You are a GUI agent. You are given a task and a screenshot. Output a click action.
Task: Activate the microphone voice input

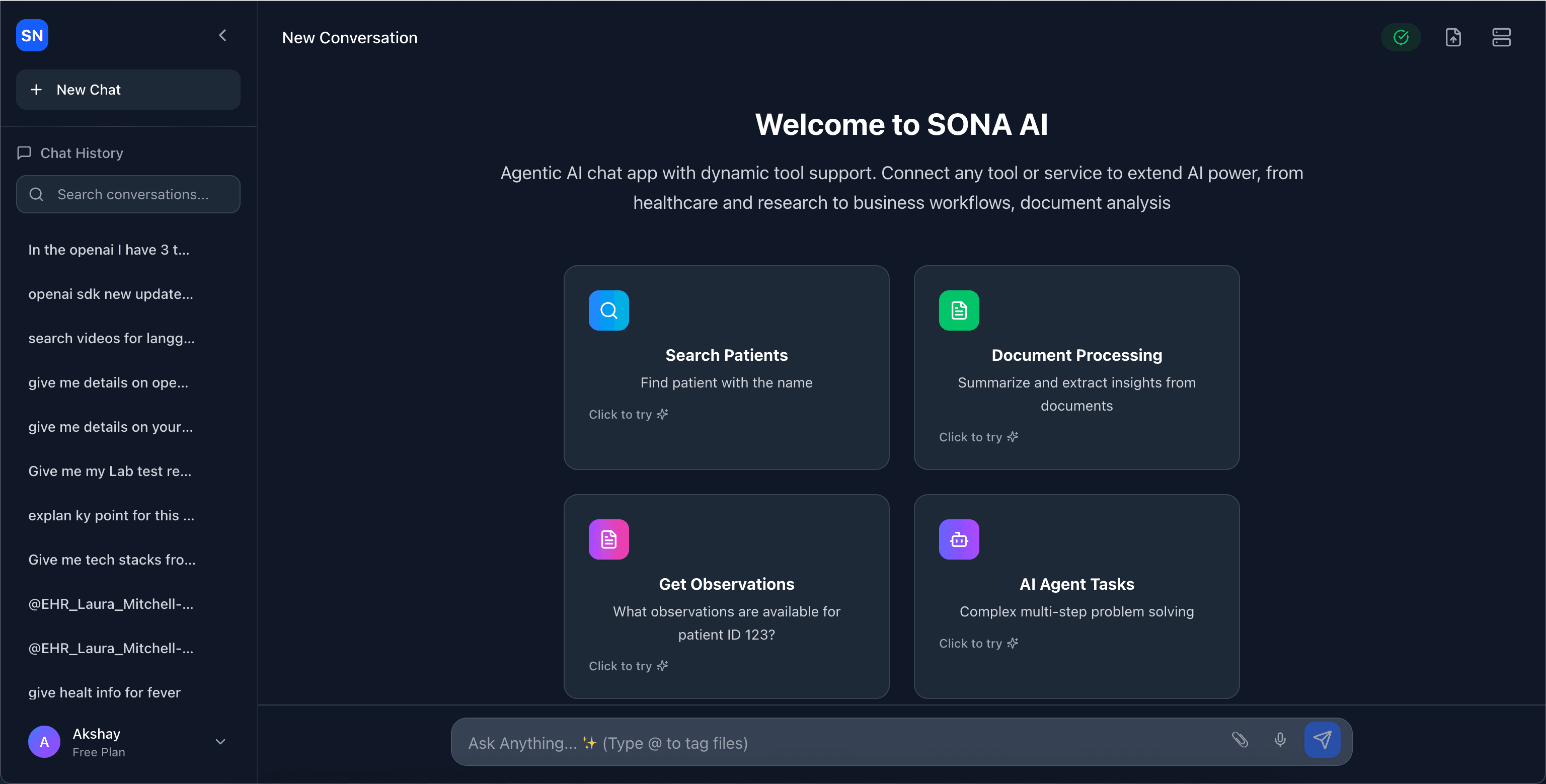(1280, 740)
